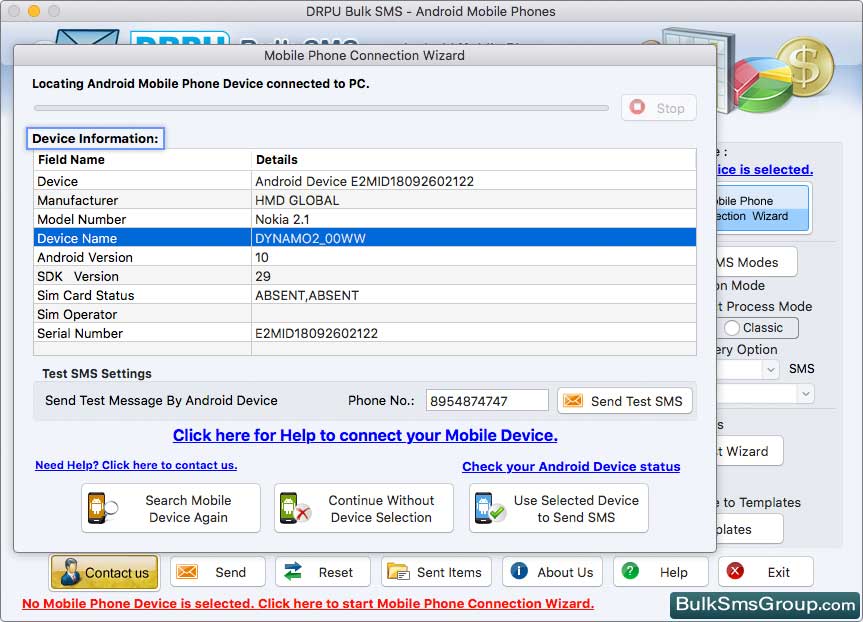This screenshot has height=622, width=863.
Task: Click the Phone No. input field
Action: click(x=487, y=401)
